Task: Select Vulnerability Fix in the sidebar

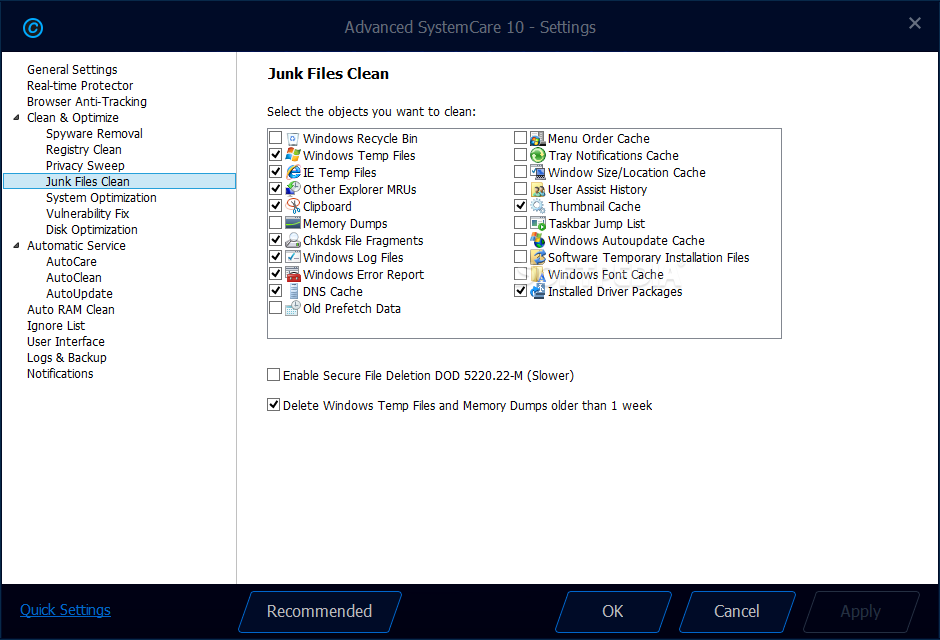Action: (x=88, y=214)
